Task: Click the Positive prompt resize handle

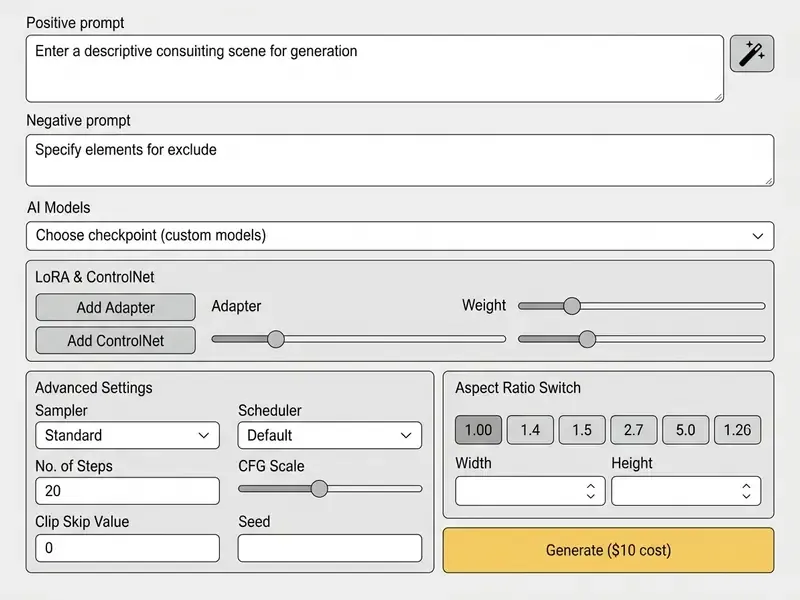Action: [x=718, y=97]
